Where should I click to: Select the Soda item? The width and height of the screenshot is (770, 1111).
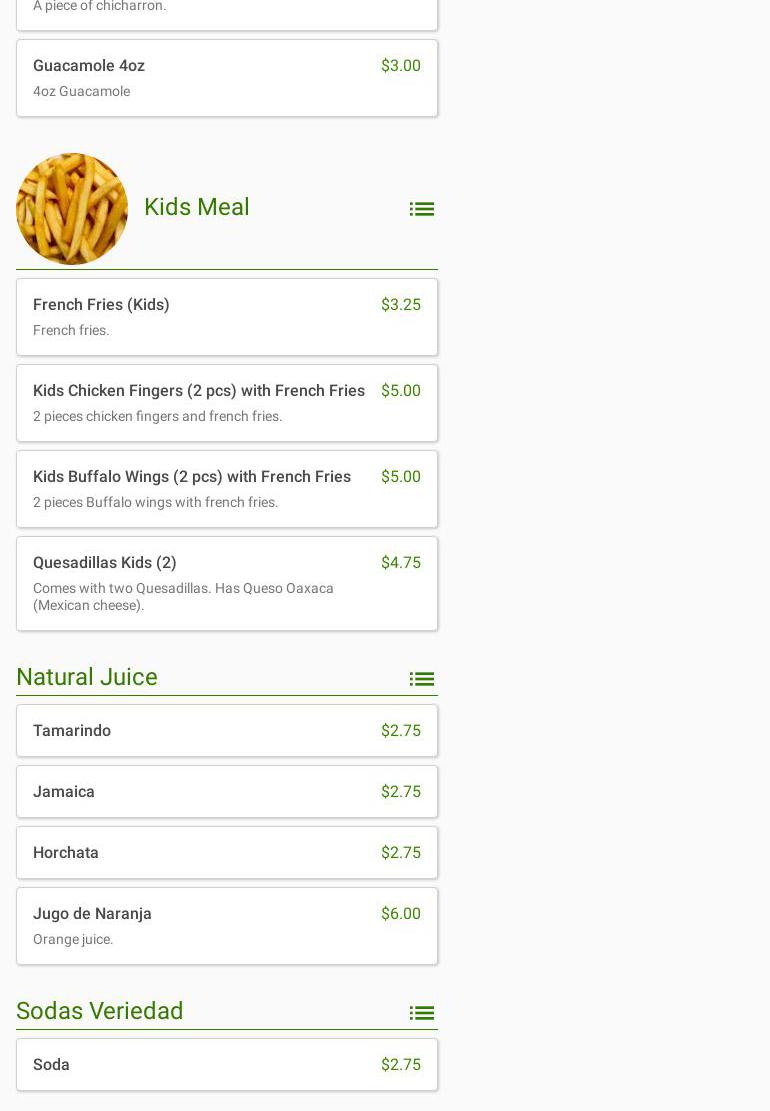tap(227, 1065)
